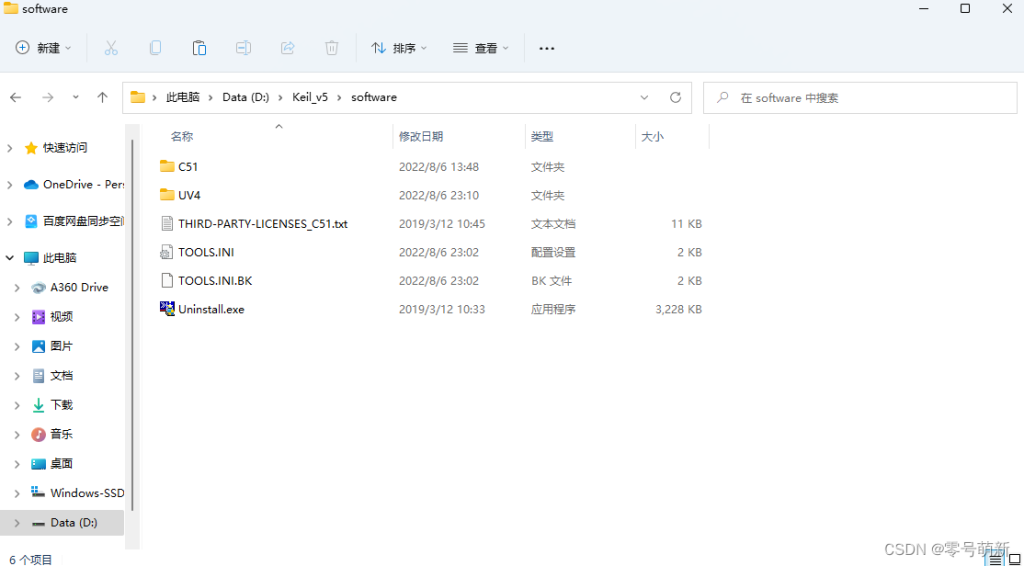Click the Share icon in toolbar
This screenshot has width=1024, height=566.
[287, 48]
